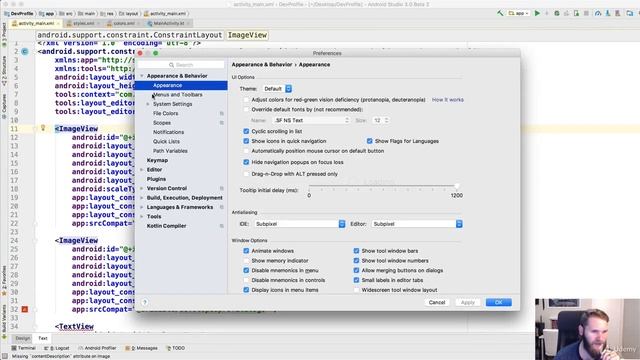Click the class gutter icon at line 2
Screen dimensions: 640x360
(x=25, y=51)
